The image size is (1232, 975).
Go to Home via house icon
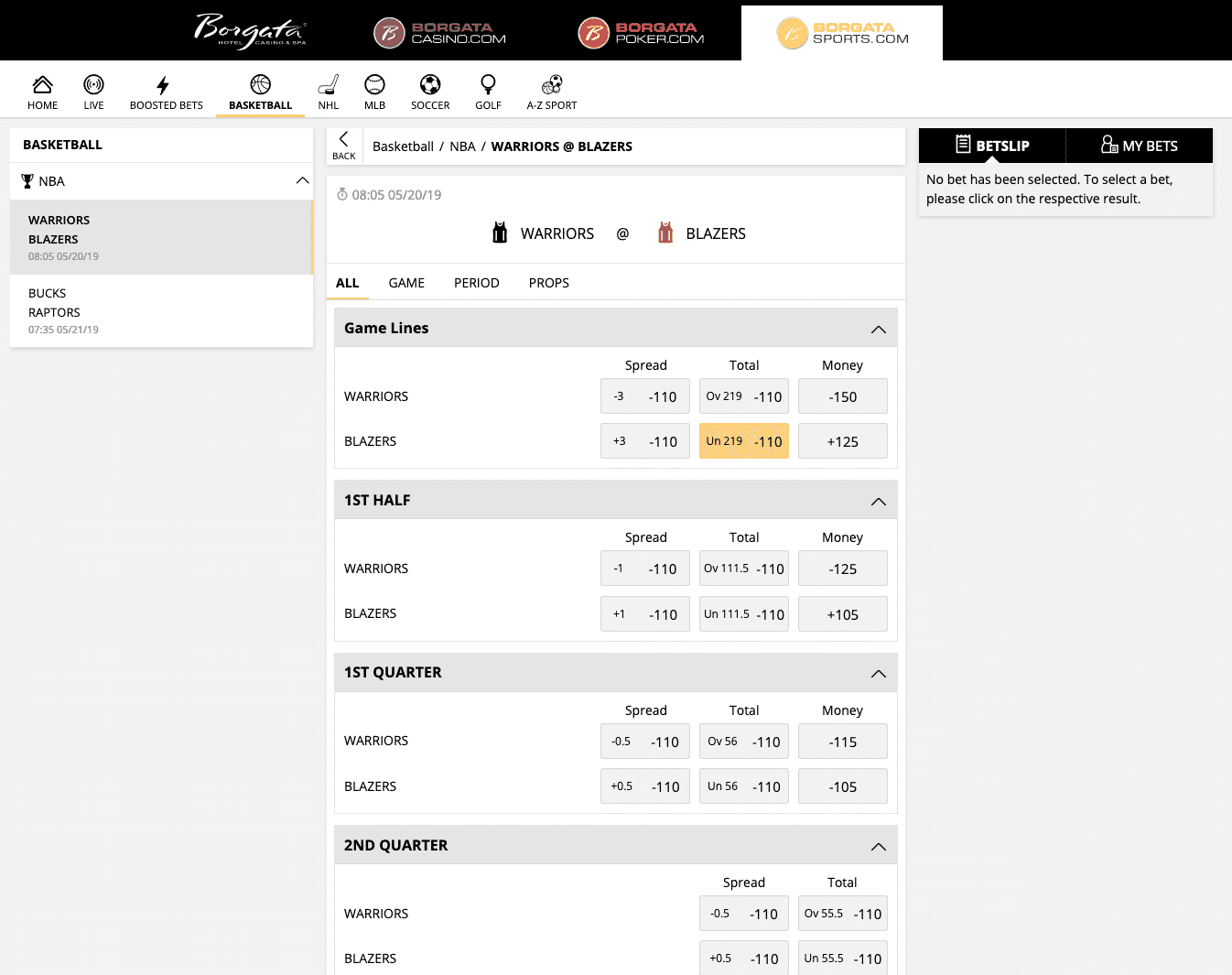[42, 85]
